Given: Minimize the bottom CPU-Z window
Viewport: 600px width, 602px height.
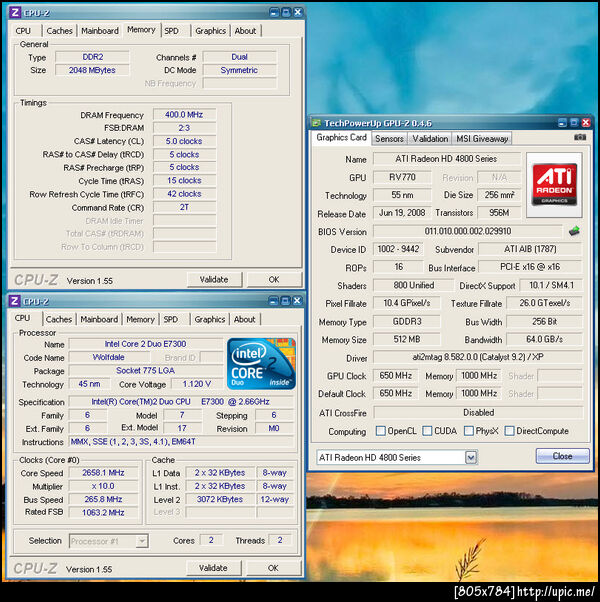Looking at the screenshot, I should pyautogui.click(x=273, y=301).
